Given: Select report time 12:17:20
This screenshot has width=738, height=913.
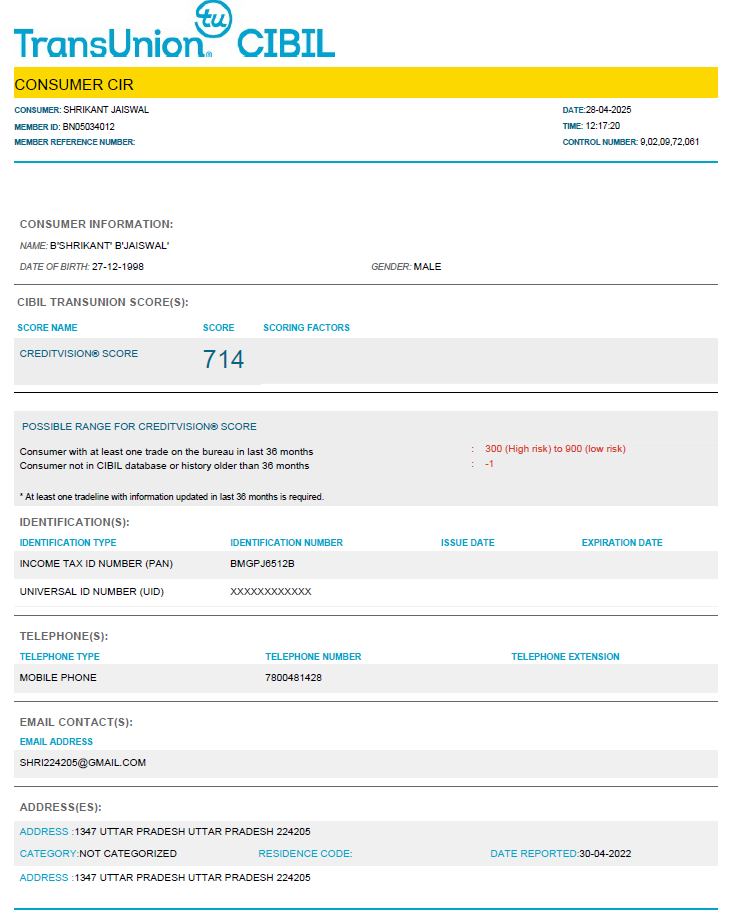Looking at the screenshot, I should pyautogui.click(x=602, y=126).
